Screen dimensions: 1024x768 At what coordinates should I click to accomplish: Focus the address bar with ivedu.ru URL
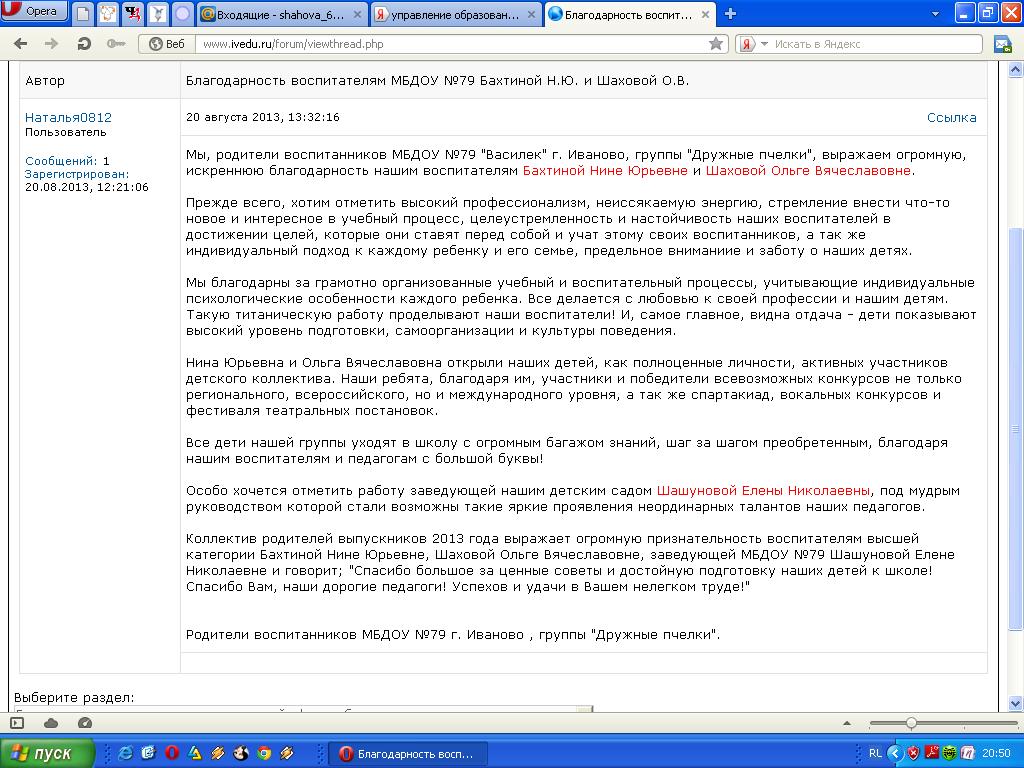pyautogui.click(x=451, y=44)
